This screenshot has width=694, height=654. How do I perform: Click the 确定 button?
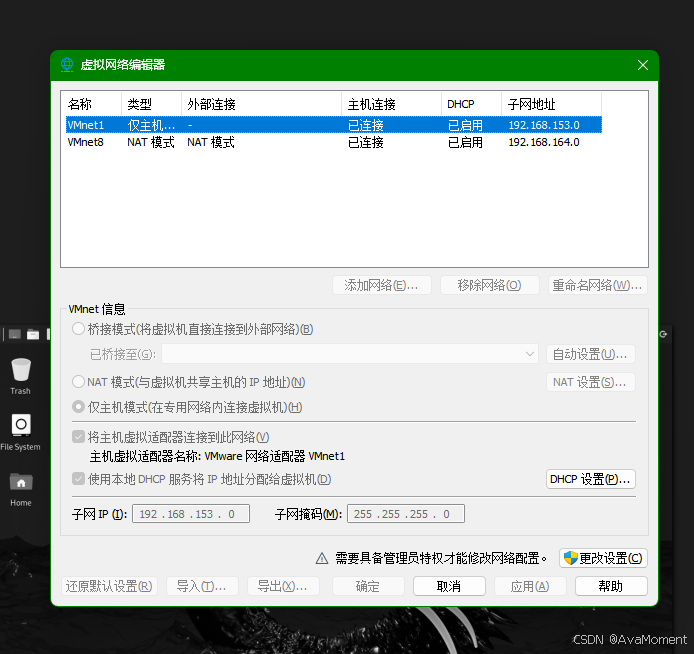coord(368,586)
